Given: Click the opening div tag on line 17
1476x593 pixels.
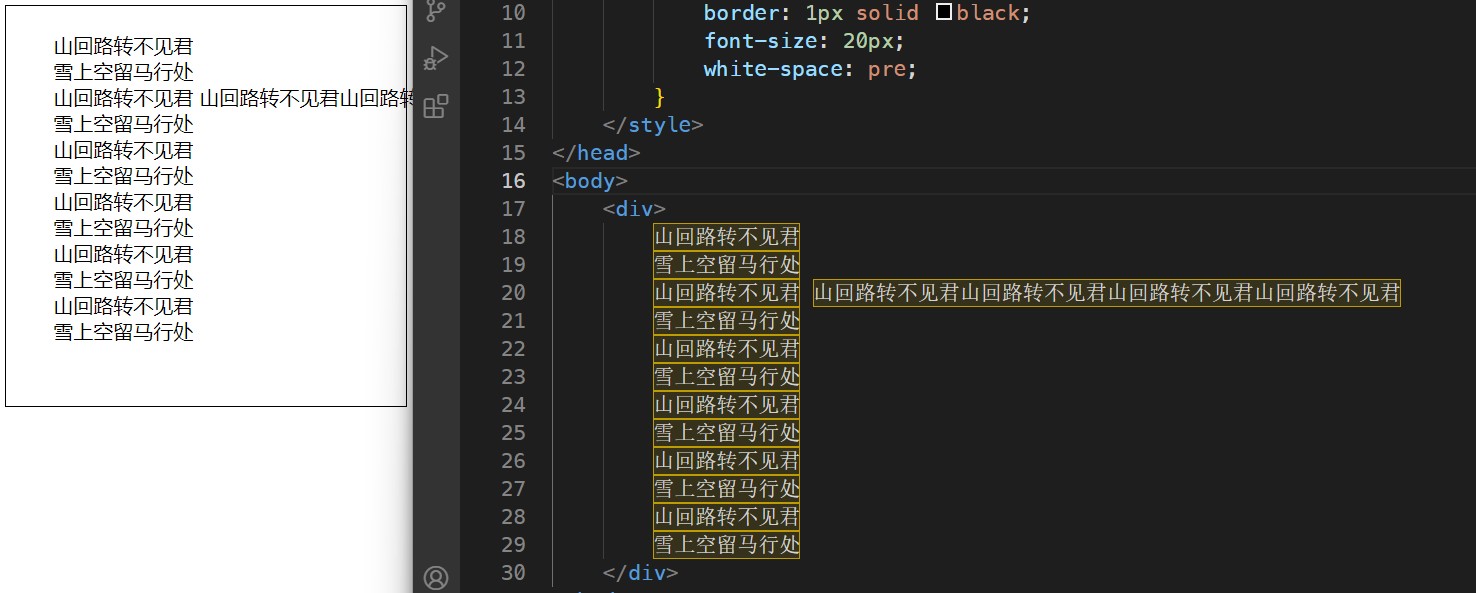Looking at the screenshot, I should coord(634,209).
